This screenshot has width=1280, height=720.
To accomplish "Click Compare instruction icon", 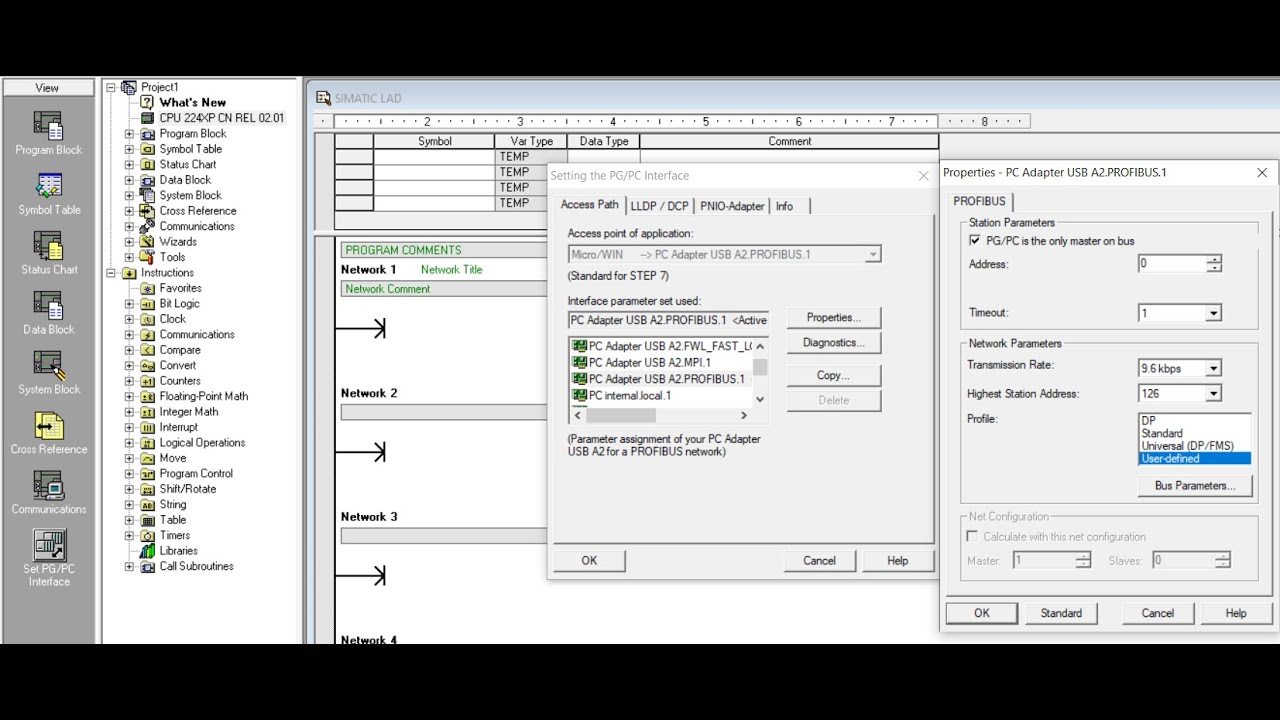I will click(x=147, y=350).
